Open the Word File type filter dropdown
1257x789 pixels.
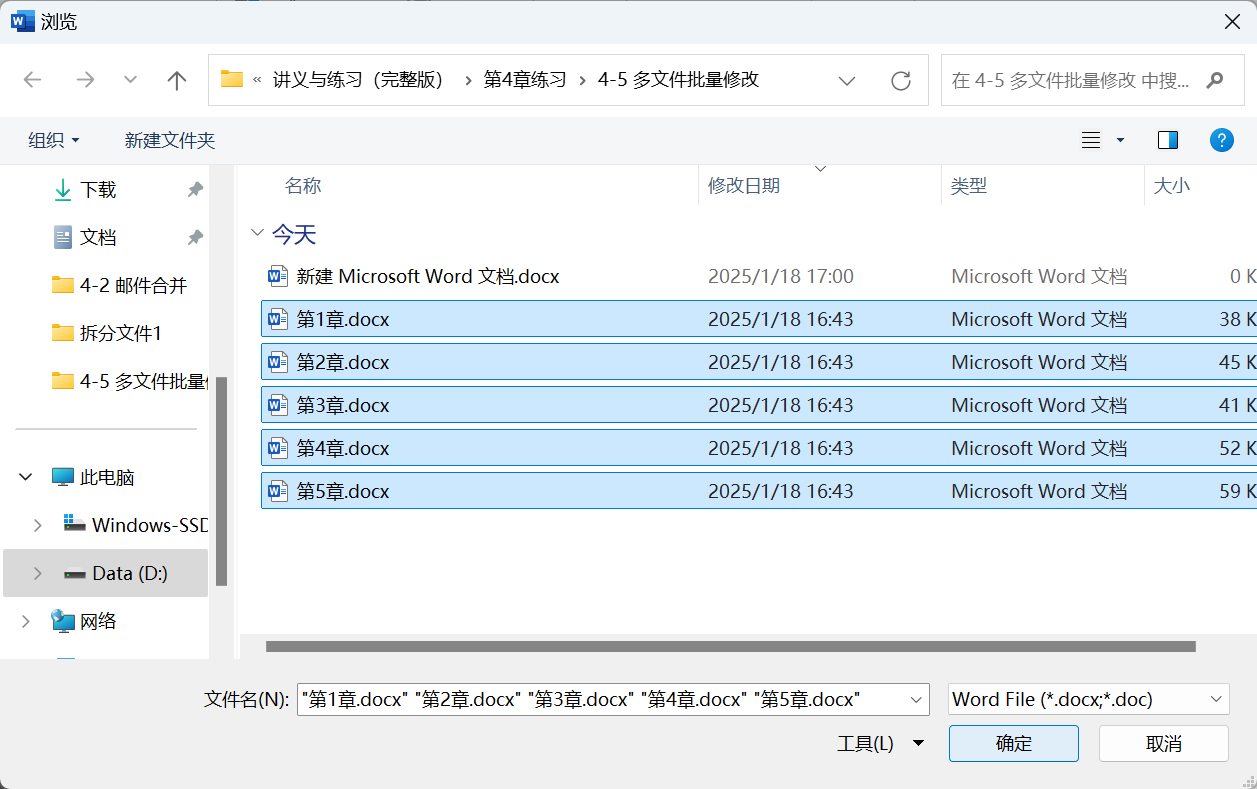click(x=1088, y=699)
